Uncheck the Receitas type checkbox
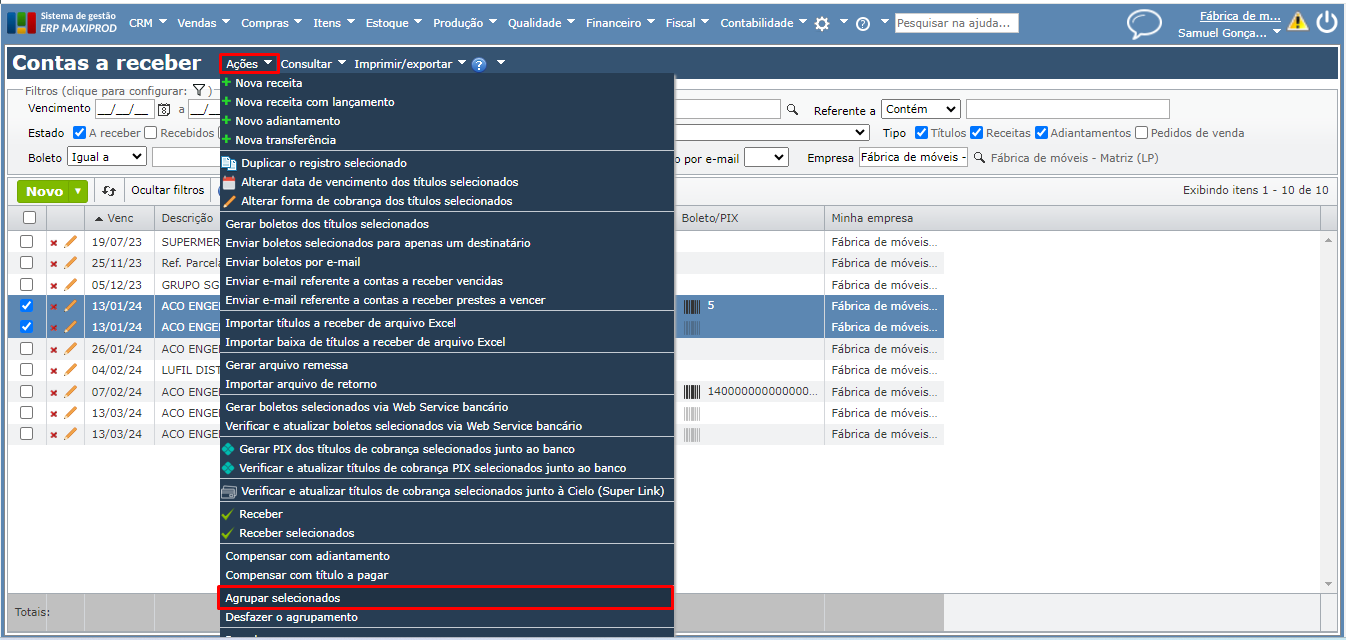The image size is (1346, 640). [x=977, y=133]
